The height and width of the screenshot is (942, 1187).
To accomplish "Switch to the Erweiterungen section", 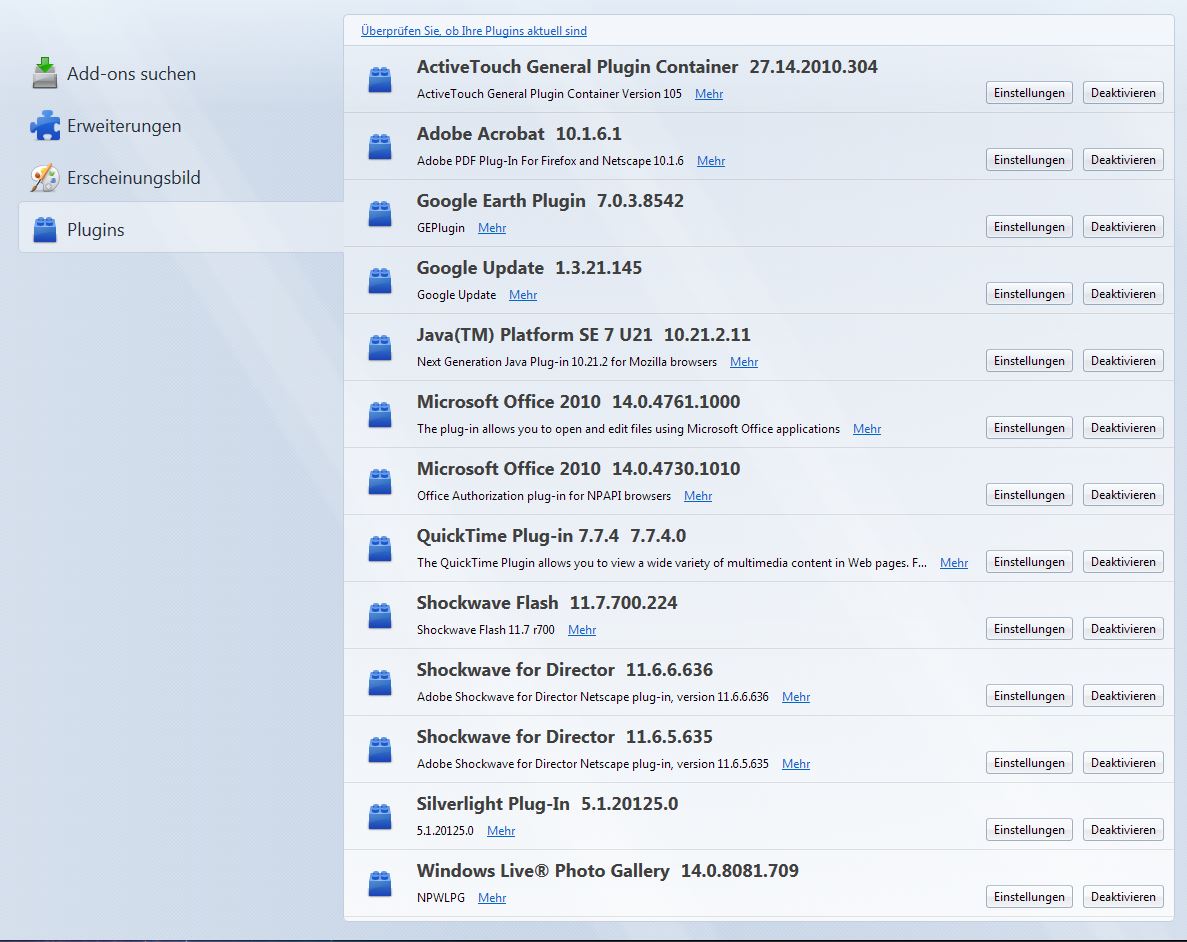I will tap(124, 126).
